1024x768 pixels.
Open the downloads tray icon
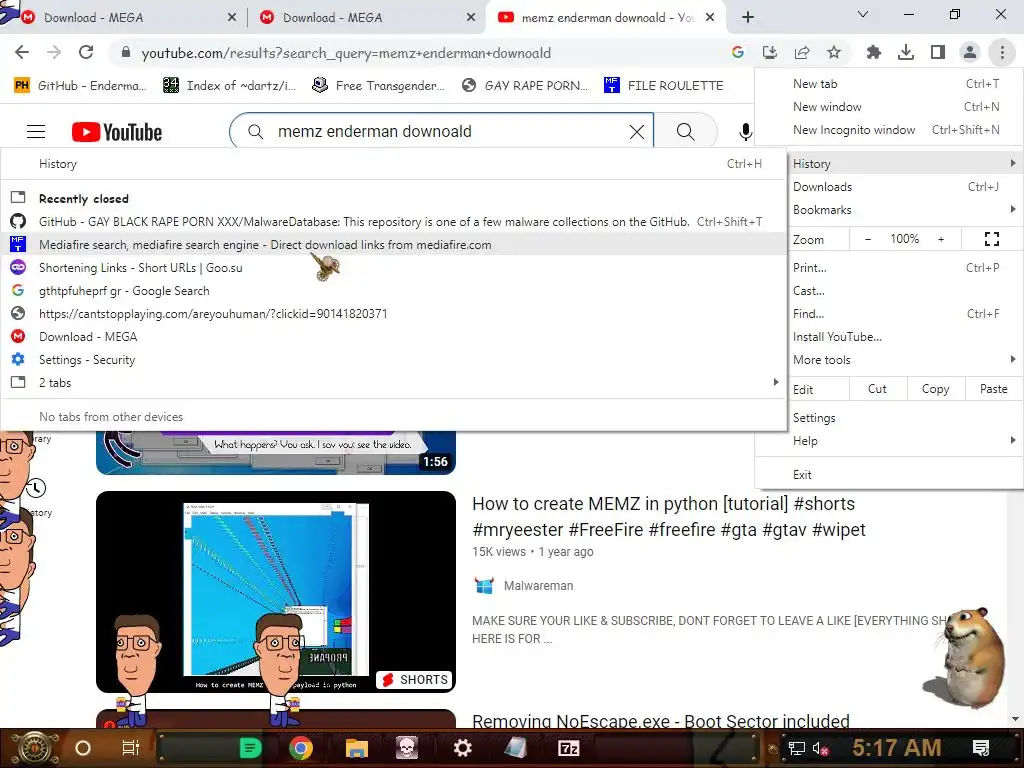coord(906,53)
